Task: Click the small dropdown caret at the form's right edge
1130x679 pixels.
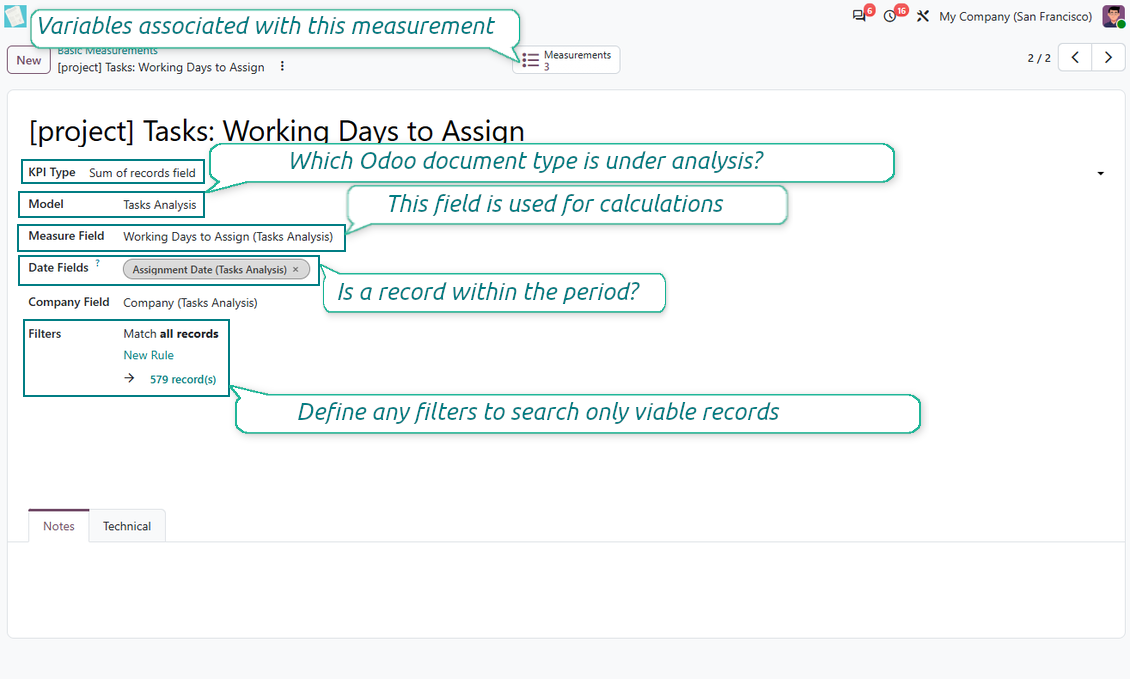Action: pyautogui.click(x=1100, y=173)
